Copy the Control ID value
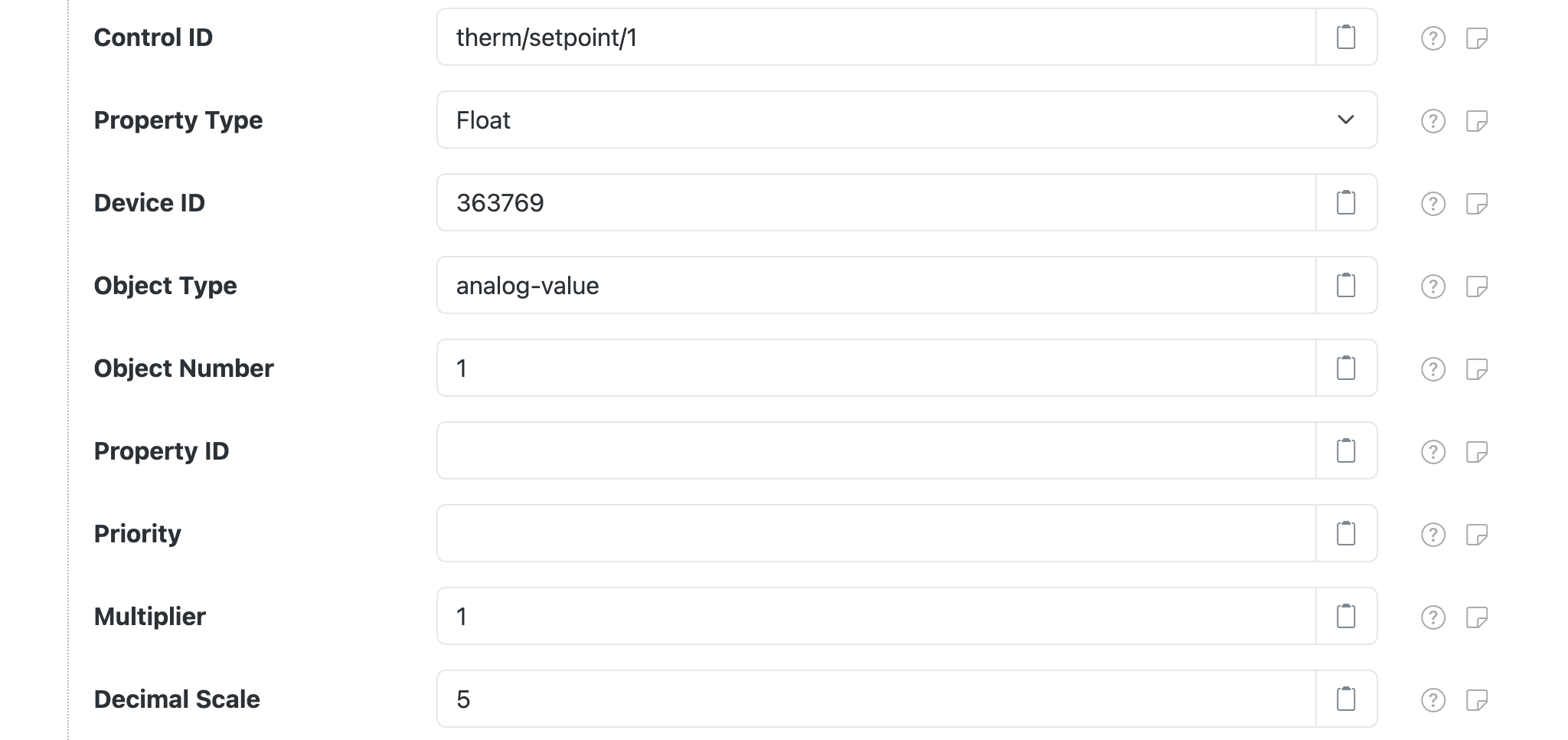The height and width of the screenshot is (740, 1568). pos(1347,37)
